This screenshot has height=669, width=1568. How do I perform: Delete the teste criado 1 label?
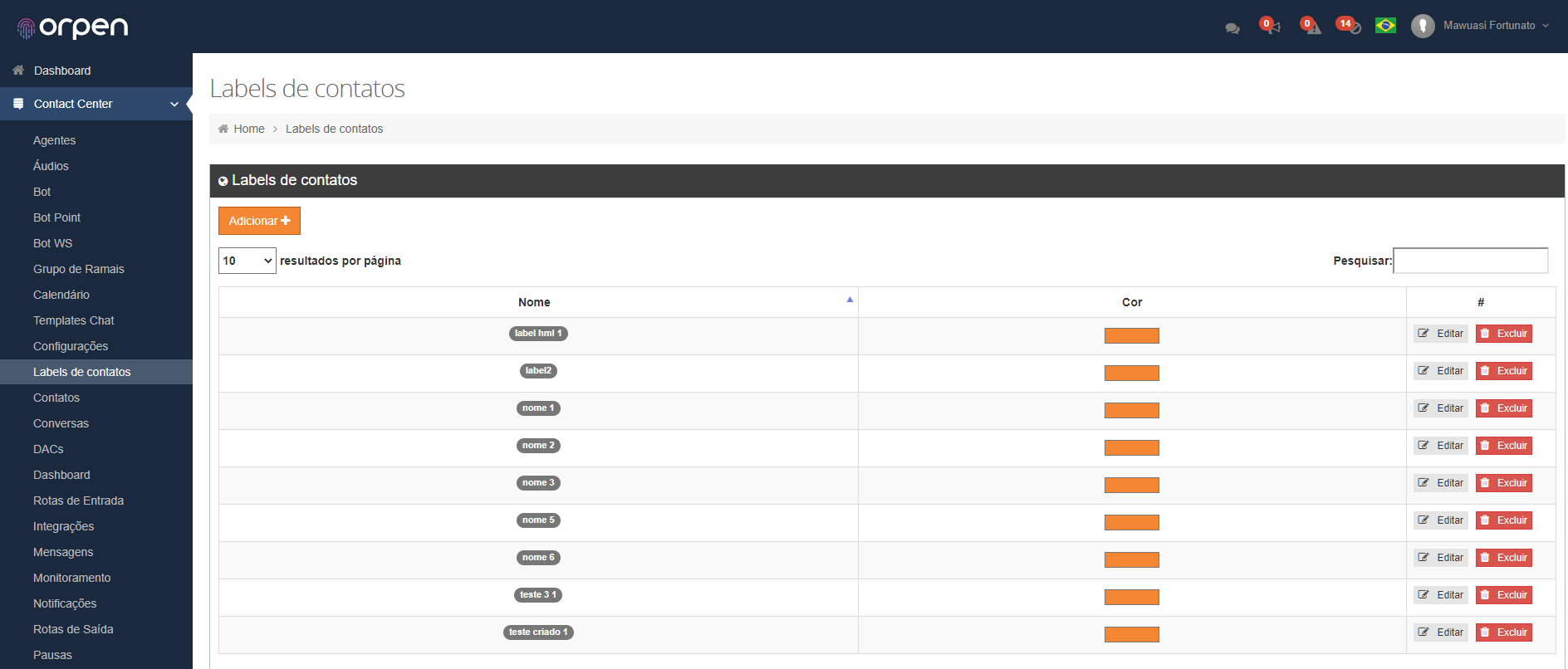click(x=1504, y=632)
